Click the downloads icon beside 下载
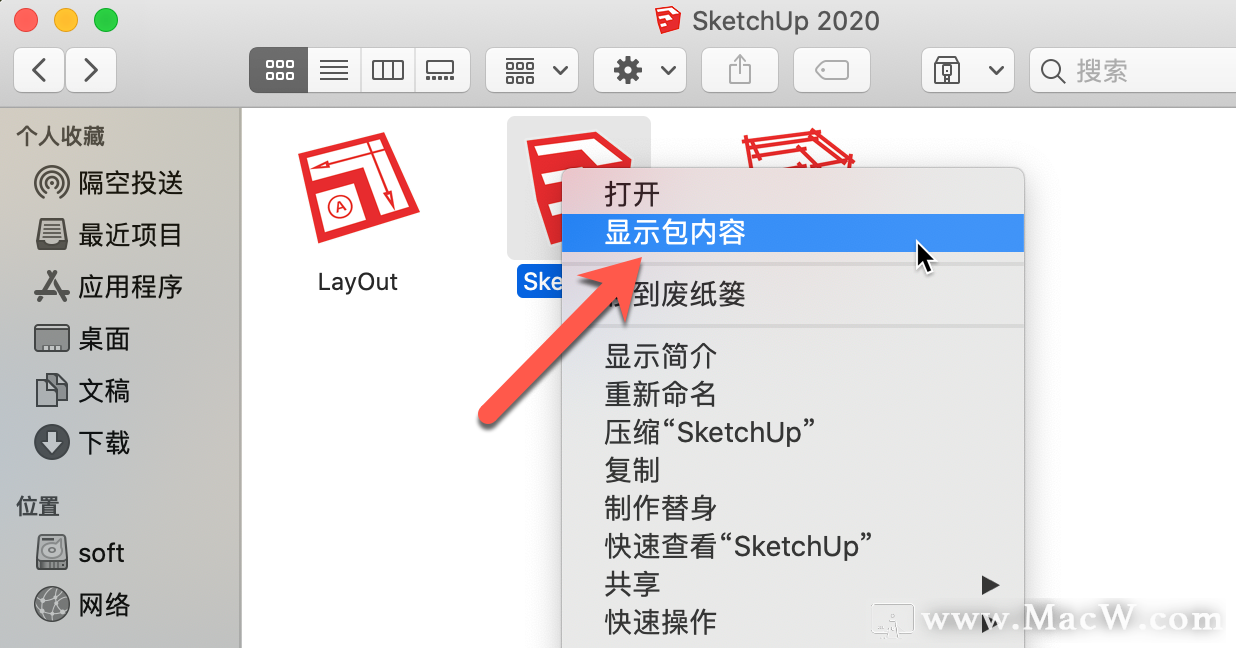 tap(52, 443)
